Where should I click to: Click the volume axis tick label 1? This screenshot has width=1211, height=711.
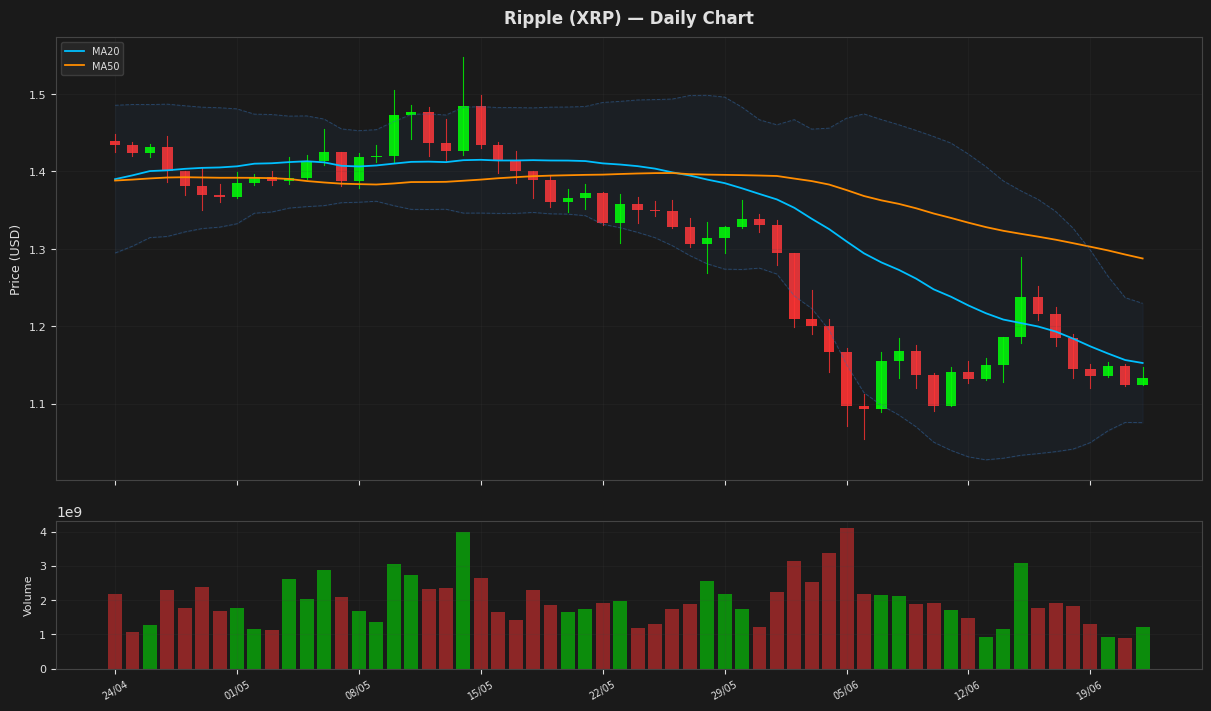coord(44,635)
